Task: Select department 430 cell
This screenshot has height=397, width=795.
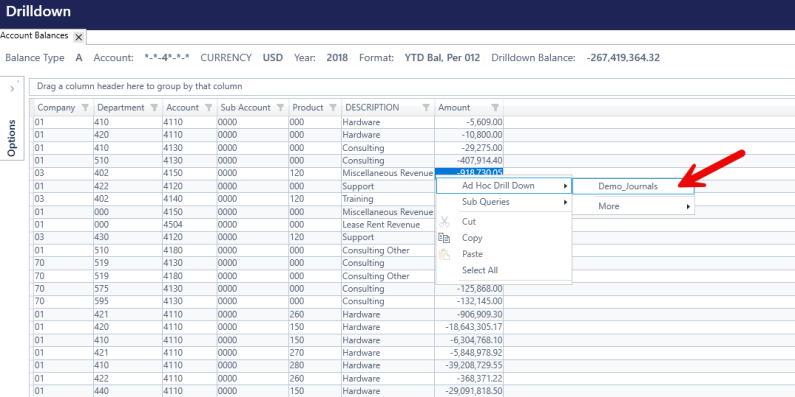Action: (128, 237)
